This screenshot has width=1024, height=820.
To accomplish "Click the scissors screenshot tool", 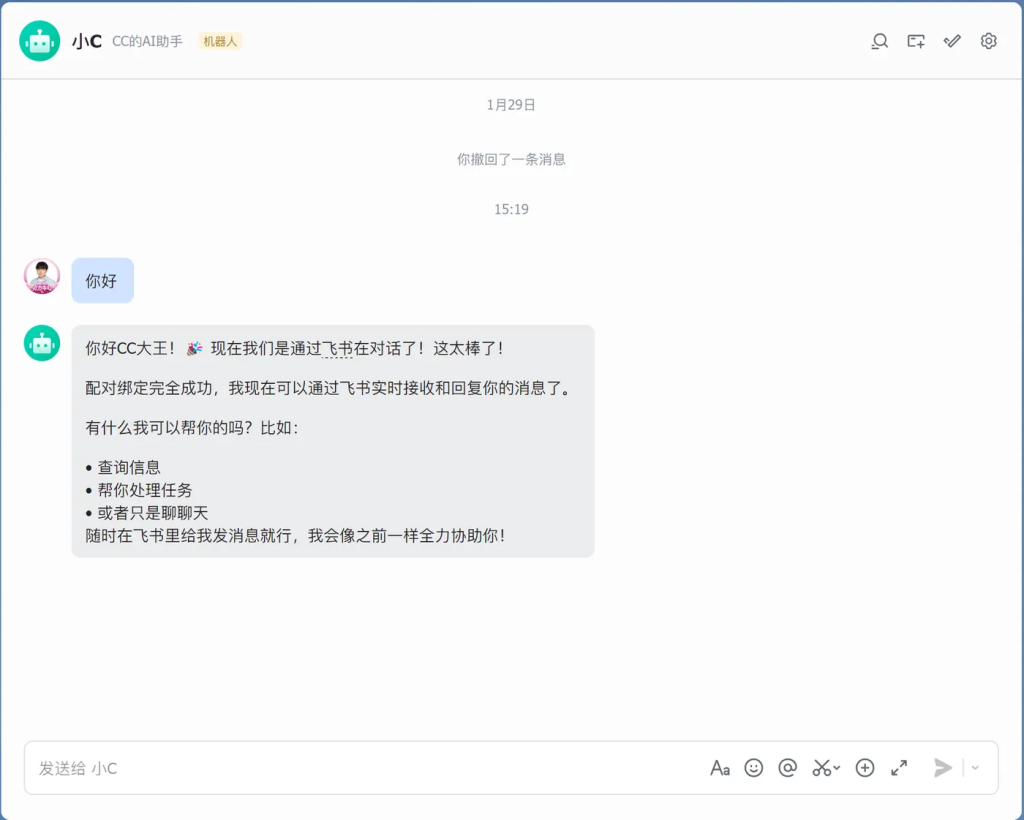I will 821,768.
